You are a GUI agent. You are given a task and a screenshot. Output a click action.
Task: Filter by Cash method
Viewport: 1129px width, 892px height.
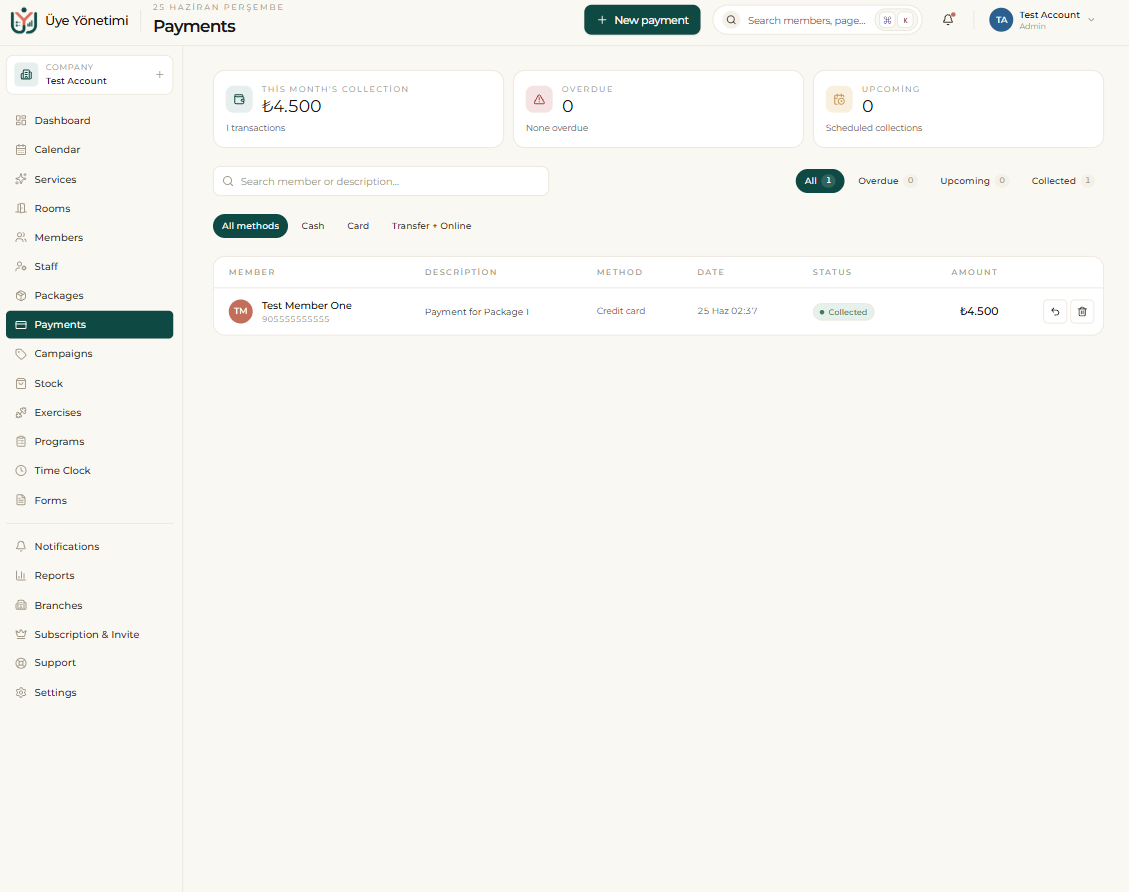click(312, 226)
